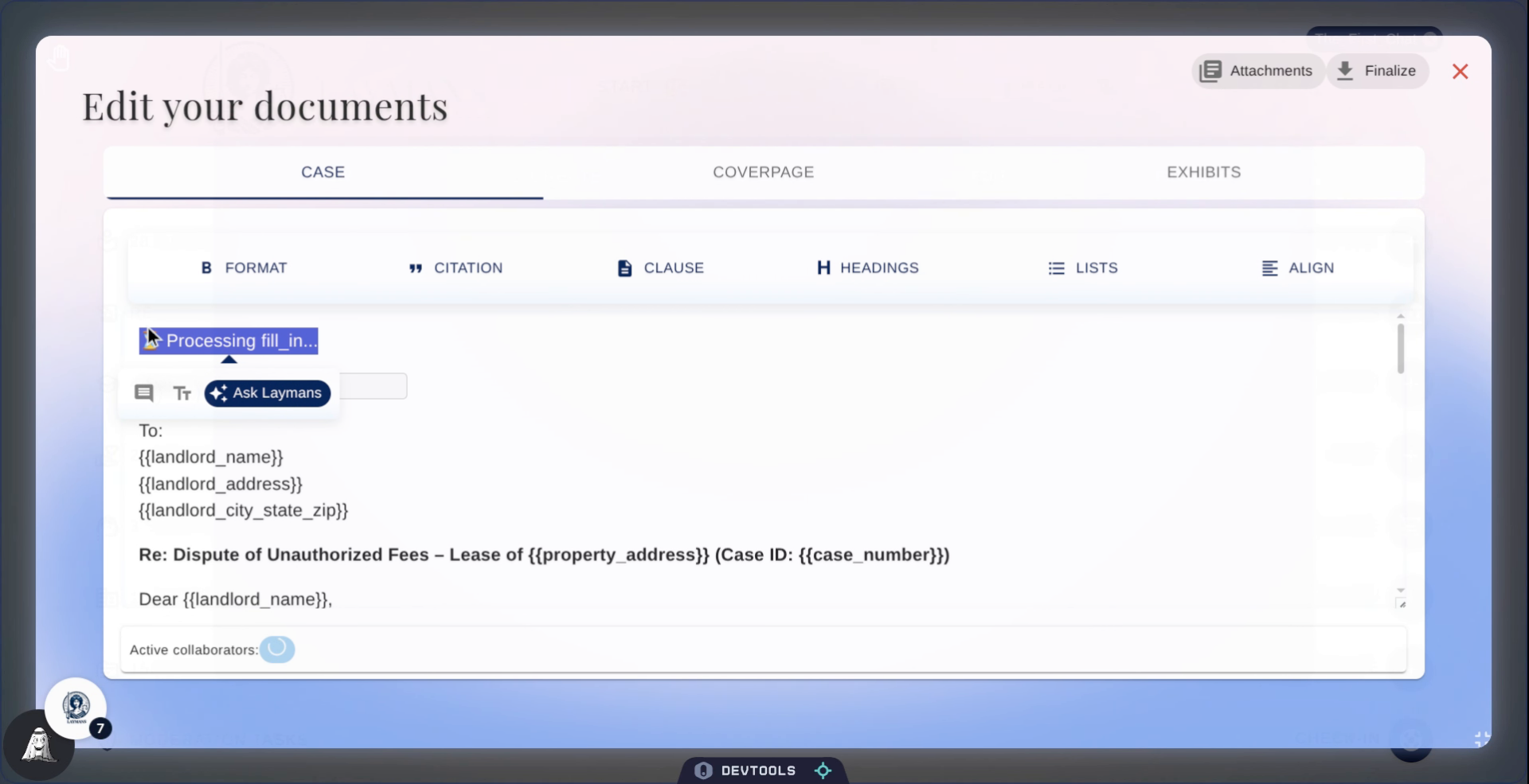Screen dimensions: 1529x784
Task: Click the text size icon in the popup
Action: coord(182,393)
